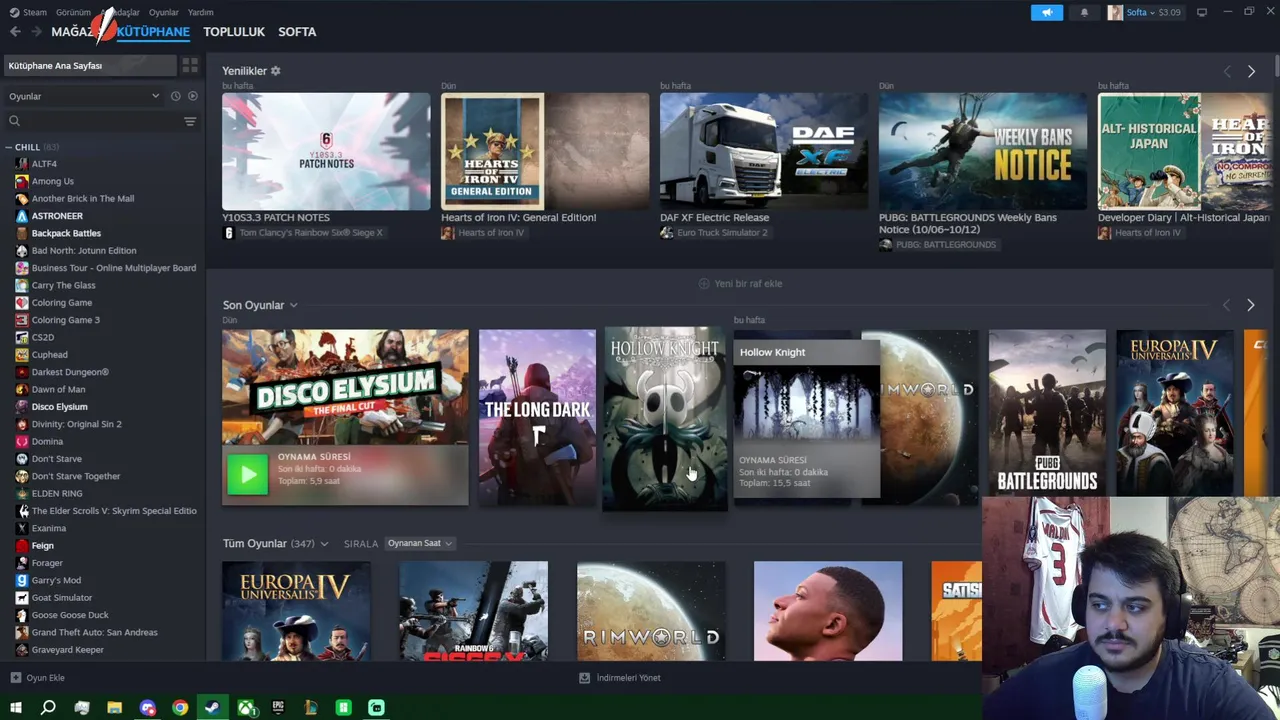Toggle sort by recent activity clock
Screen dimensions: 1280x720
pyautogui.click(x=175, y=96)
